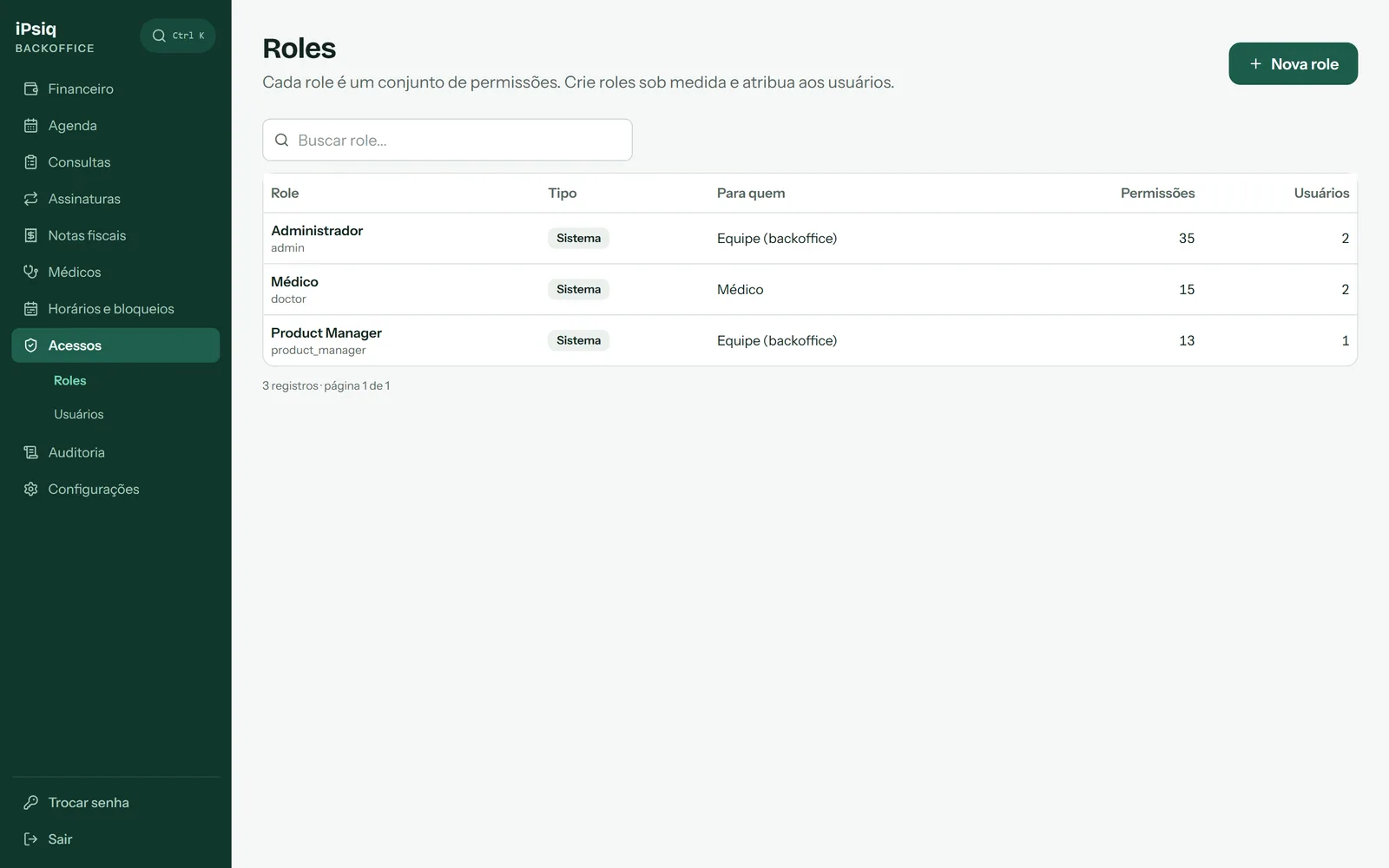Image resolution: width=1389 pixels, height=868 pixels.
Task: Click the admin slug text
Action: tap(287, 248)
